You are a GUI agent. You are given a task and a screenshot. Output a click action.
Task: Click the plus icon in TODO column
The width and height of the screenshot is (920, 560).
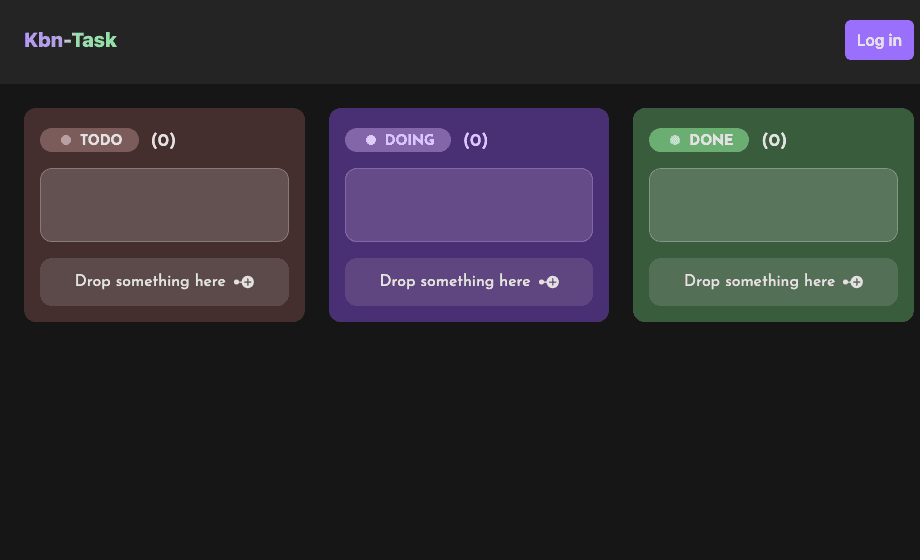coord(245,282)
